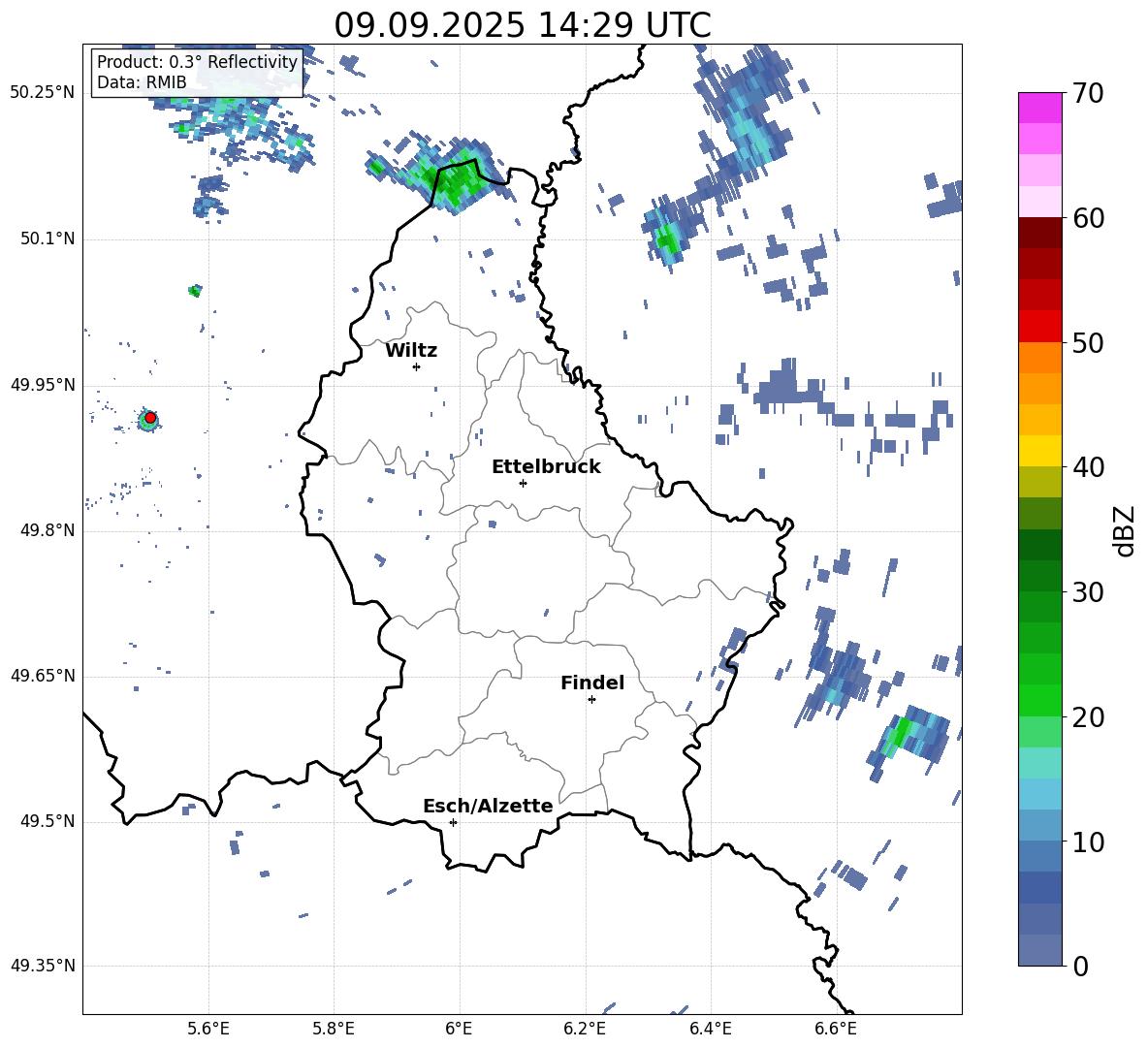Click the 49.95°N latitude label

42,385
